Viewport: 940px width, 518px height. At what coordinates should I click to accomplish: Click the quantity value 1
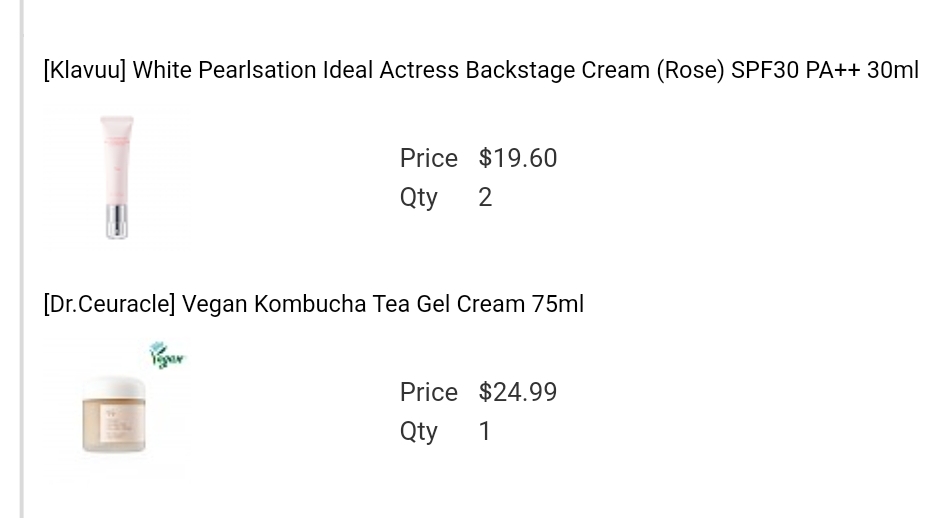(x=485, y=432)
